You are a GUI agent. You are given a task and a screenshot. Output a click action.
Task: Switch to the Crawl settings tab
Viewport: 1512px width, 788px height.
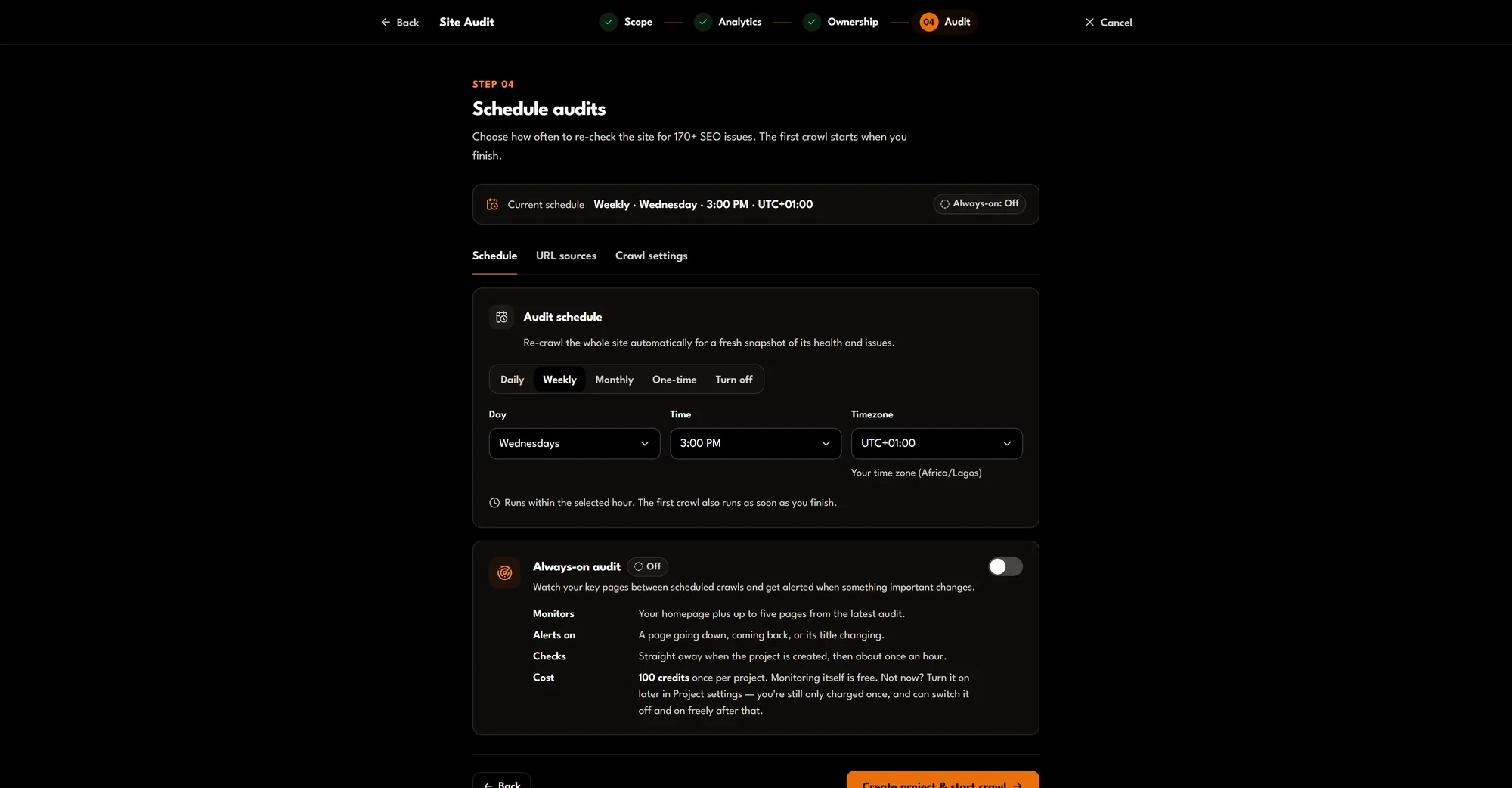click(x=652, y=256)
